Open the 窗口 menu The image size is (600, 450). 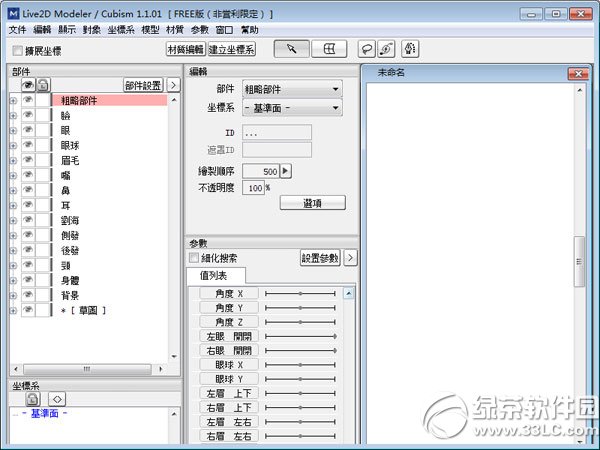224,30
